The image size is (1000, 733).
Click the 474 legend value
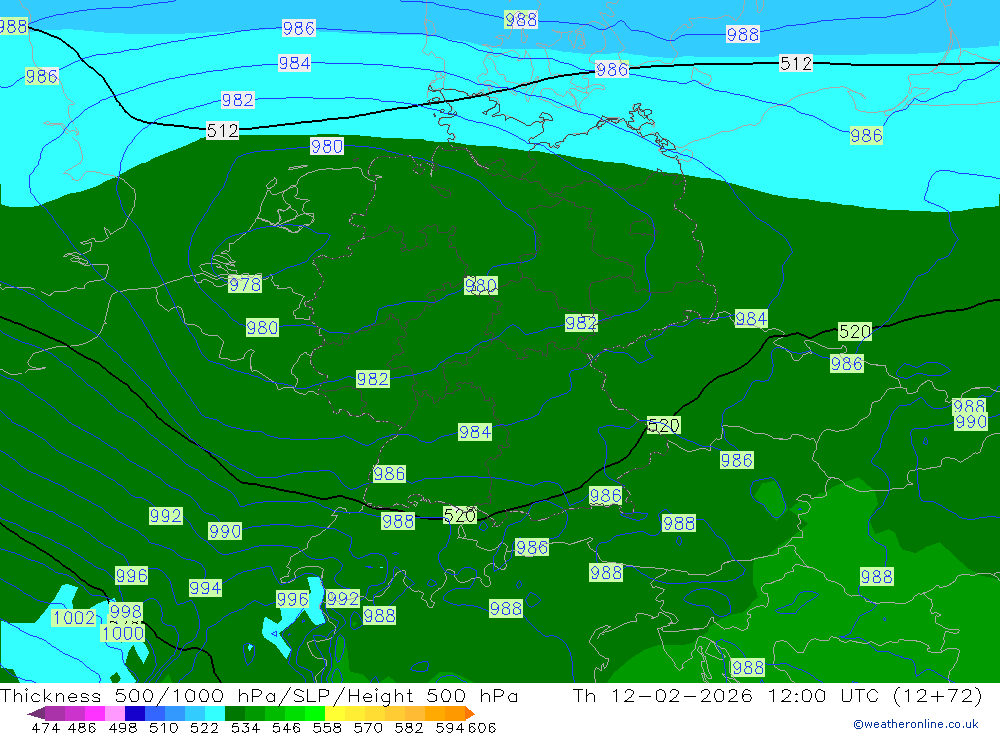click(45, 727)
